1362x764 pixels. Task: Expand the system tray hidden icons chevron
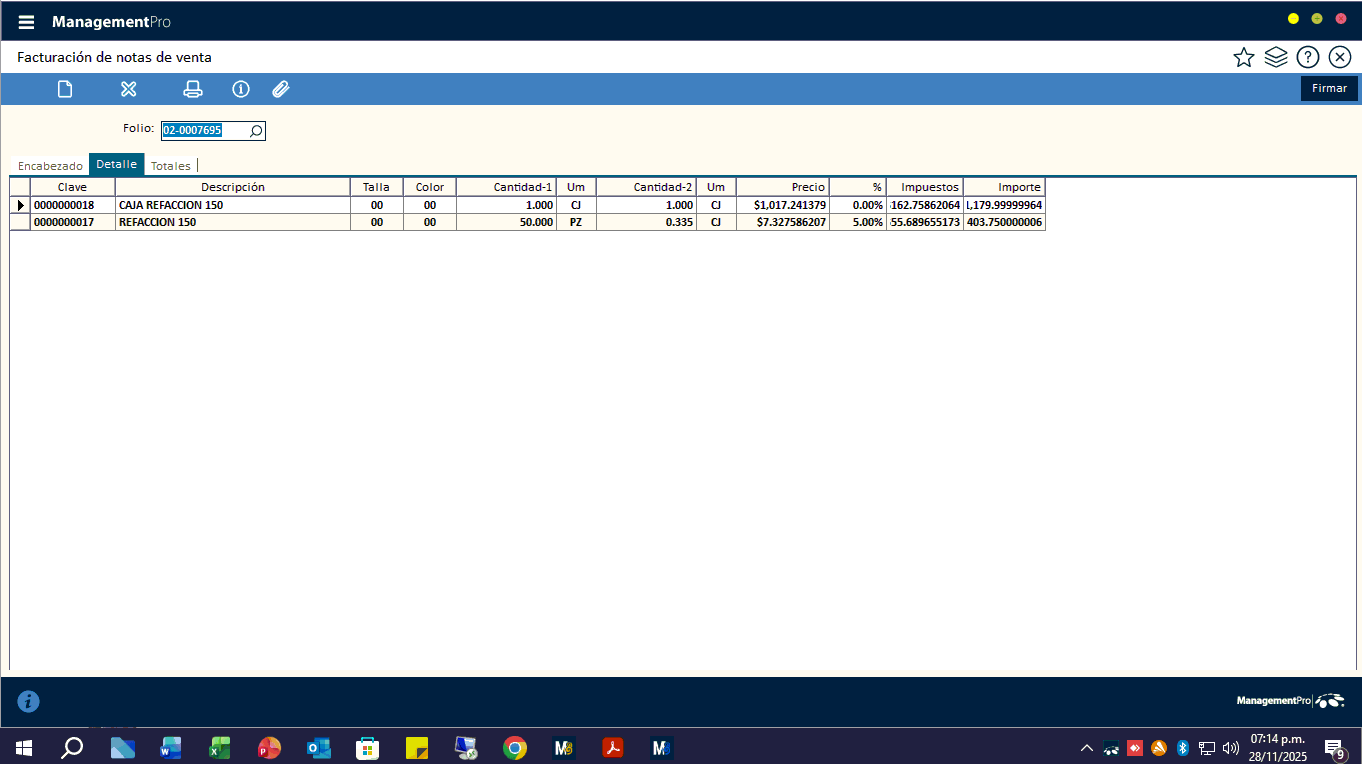1086,748
